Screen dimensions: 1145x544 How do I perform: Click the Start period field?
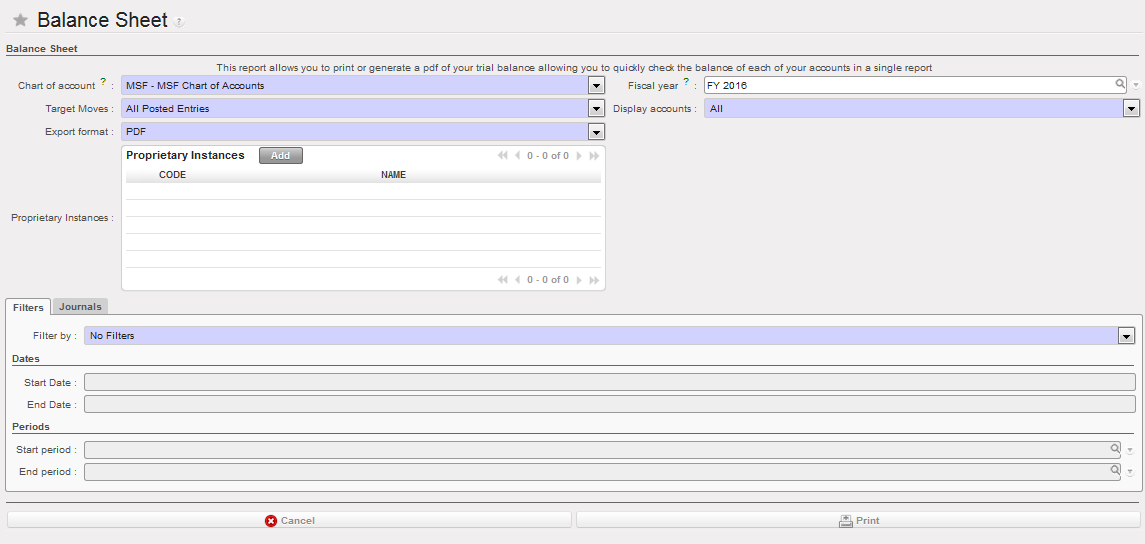click(603, 450)
